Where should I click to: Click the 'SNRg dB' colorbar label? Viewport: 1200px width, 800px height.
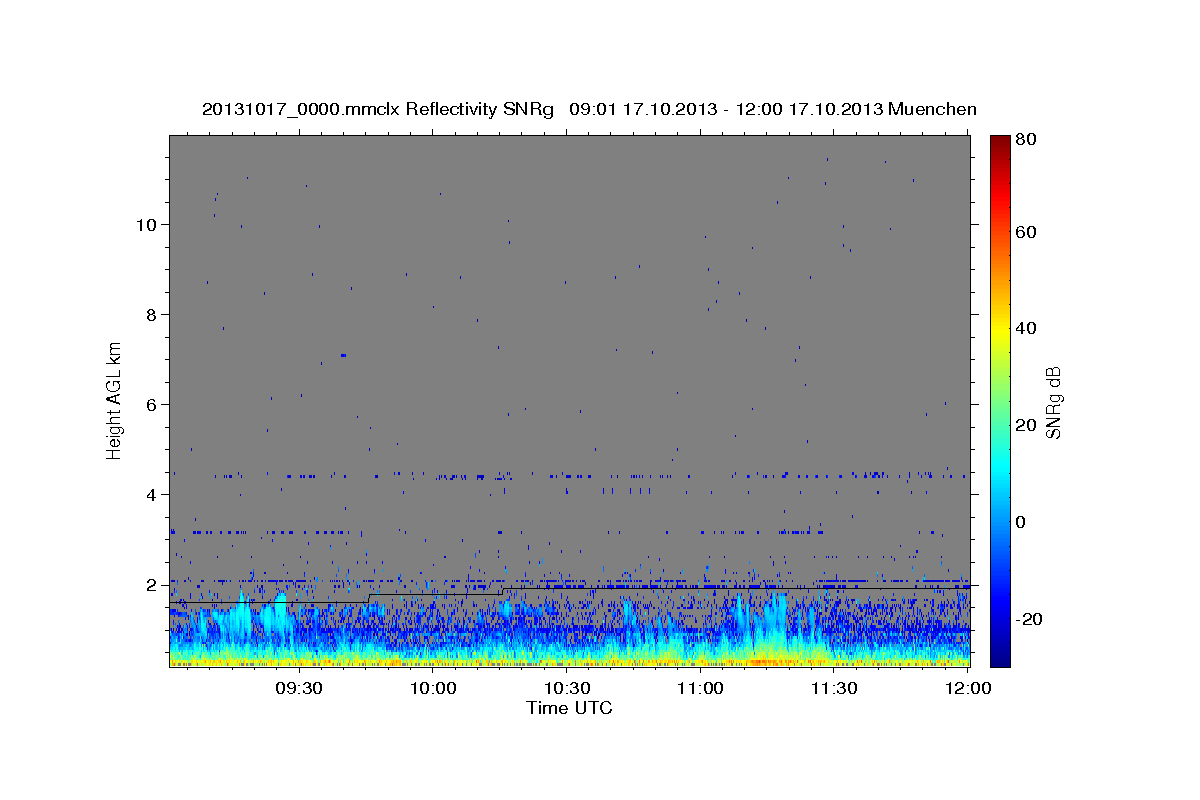click(1053, 402)
